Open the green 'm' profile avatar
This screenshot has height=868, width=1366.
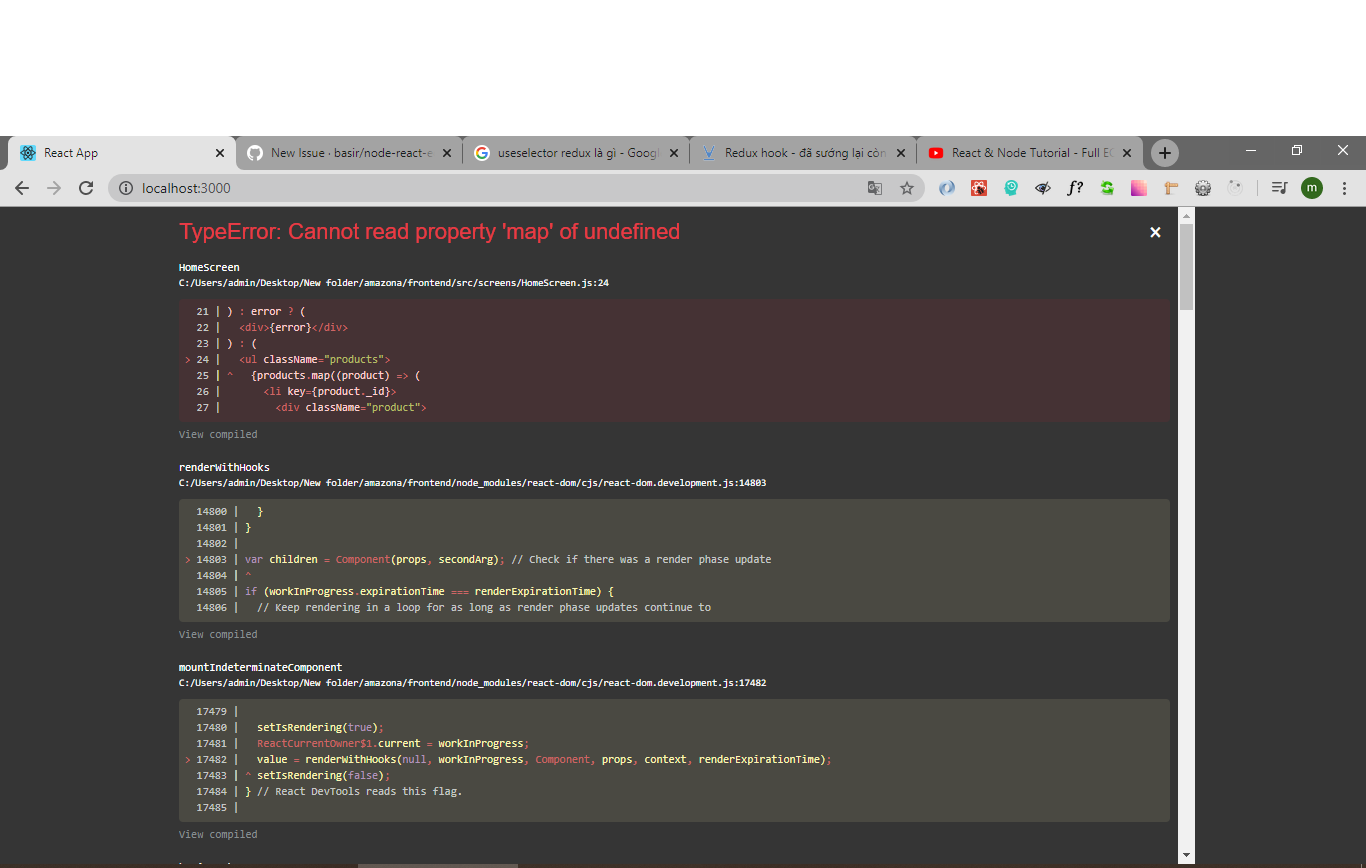tap(1312, 188)
